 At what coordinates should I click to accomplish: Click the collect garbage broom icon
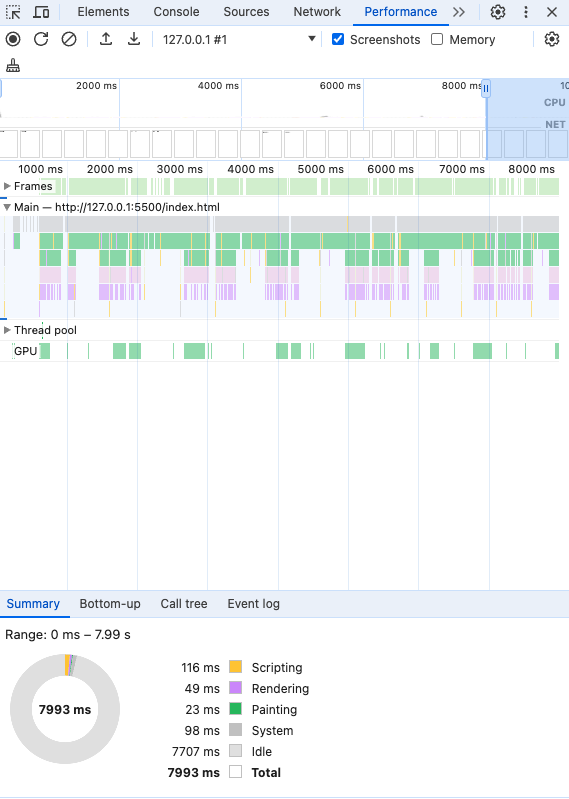(13, 65)
